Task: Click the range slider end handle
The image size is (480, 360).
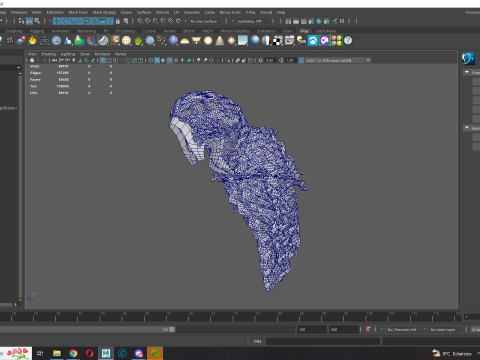Action: [x=172, y=329]
